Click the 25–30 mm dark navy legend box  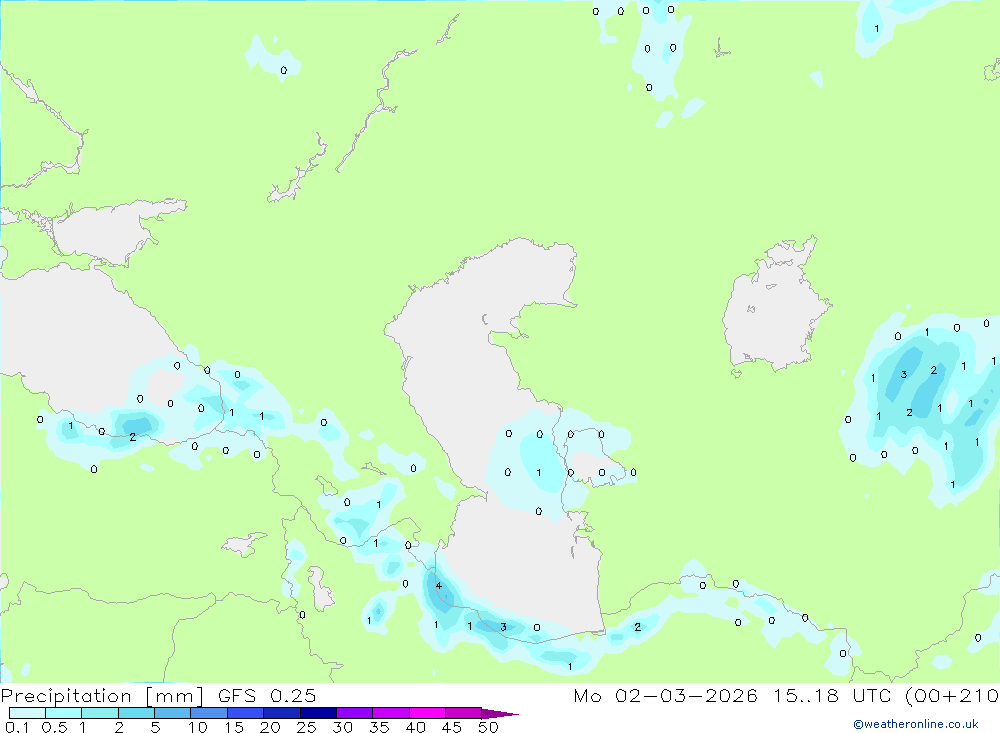point(318,713)
